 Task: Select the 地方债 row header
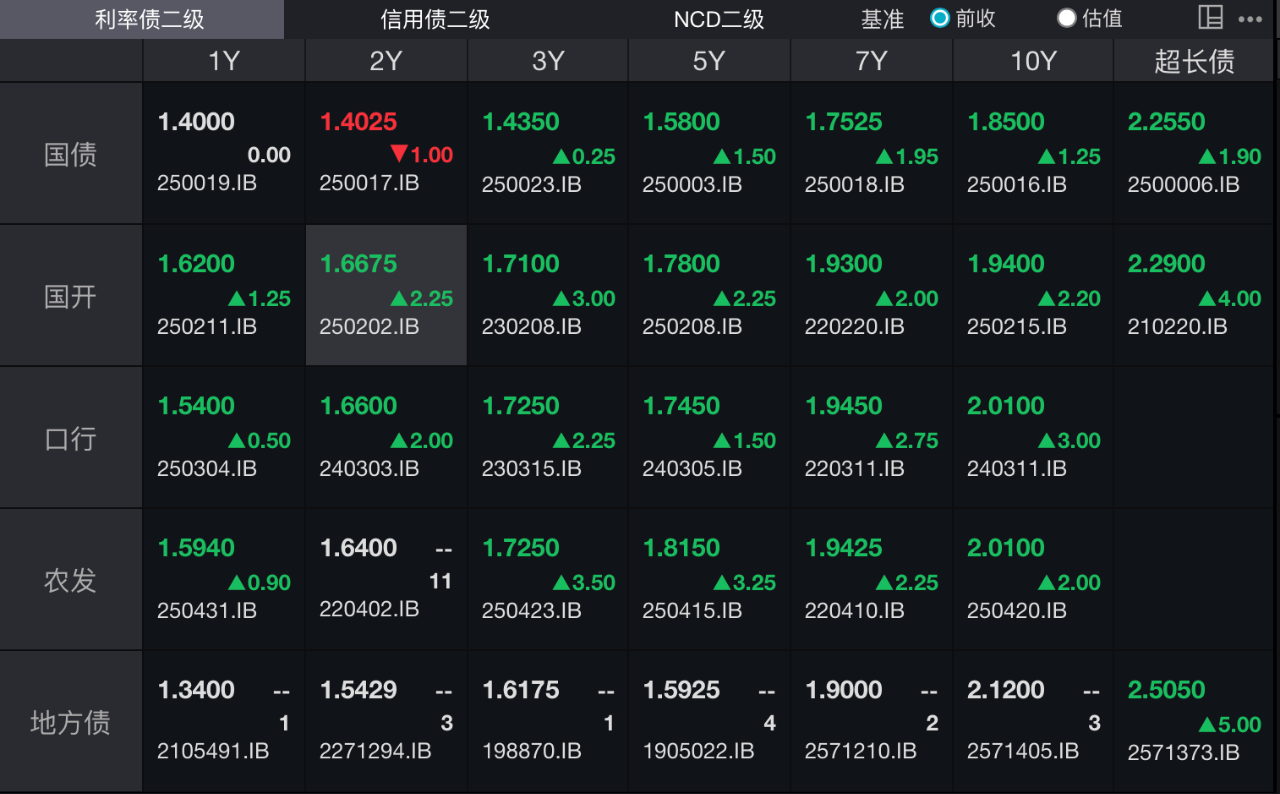pyautogui.click(x=70, y=722)
